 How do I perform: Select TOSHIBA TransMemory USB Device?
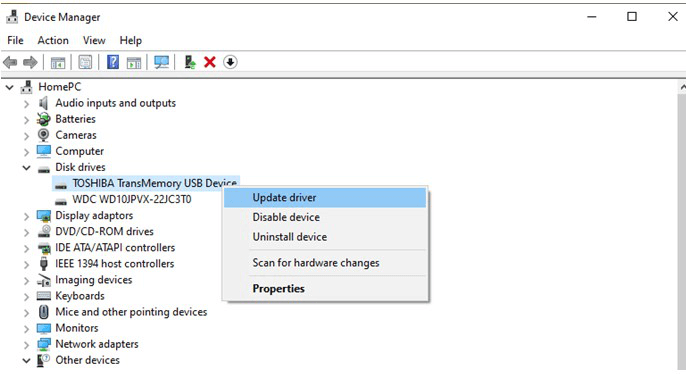coord(146,183)
